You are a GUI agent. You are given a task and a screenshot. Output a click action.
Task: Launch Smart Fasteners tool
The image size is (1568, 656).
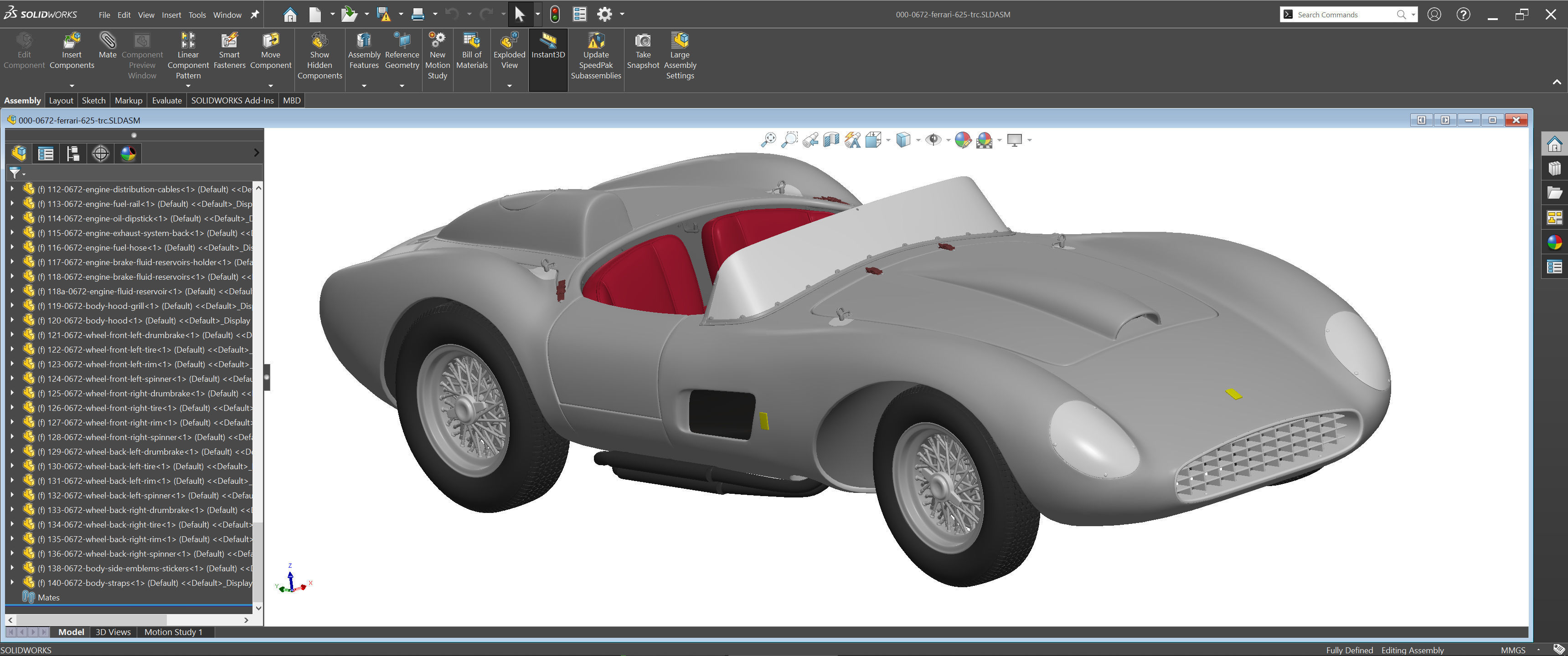[229, 51]
